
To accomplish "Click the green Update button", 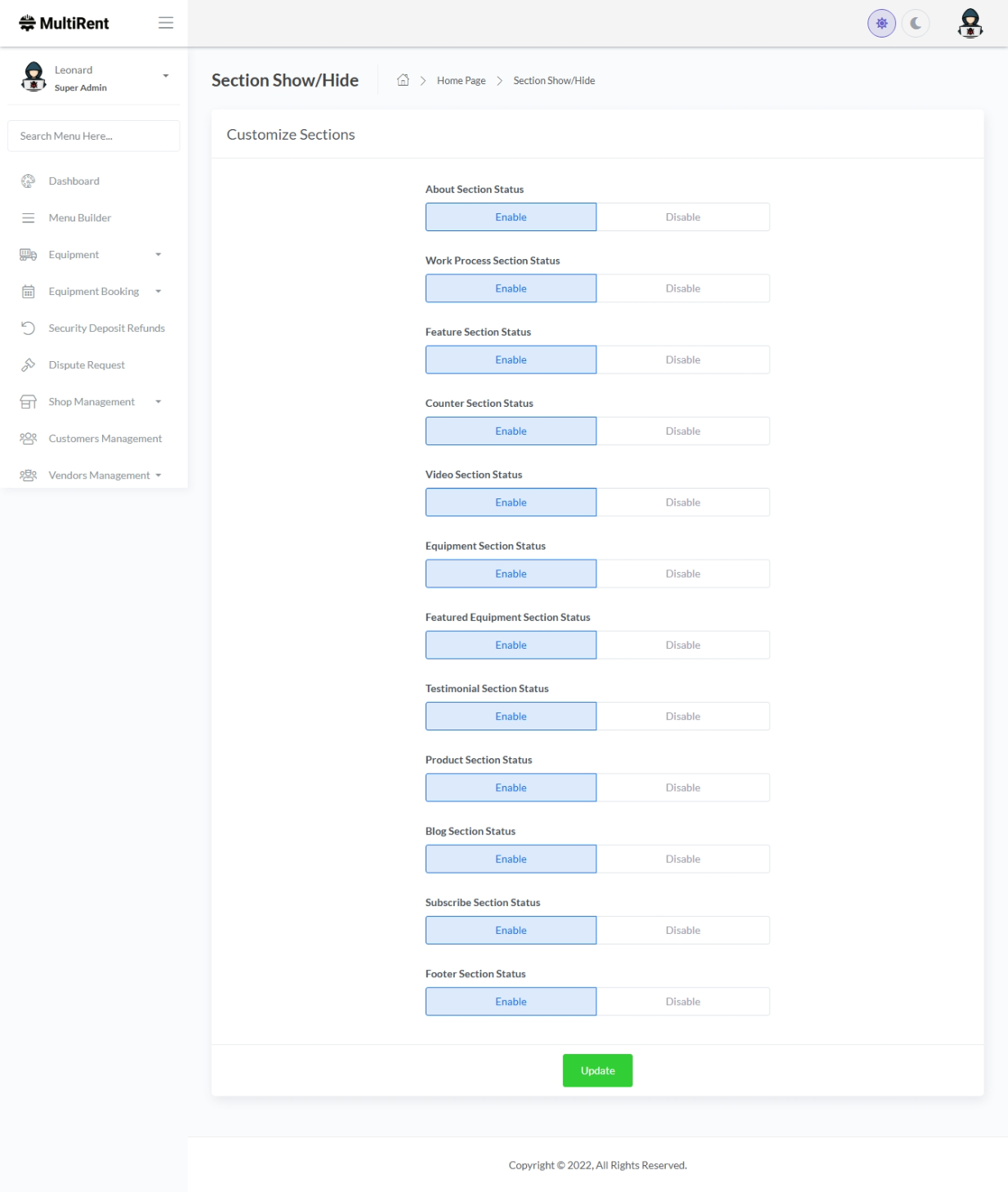I will click(597, 1070).
